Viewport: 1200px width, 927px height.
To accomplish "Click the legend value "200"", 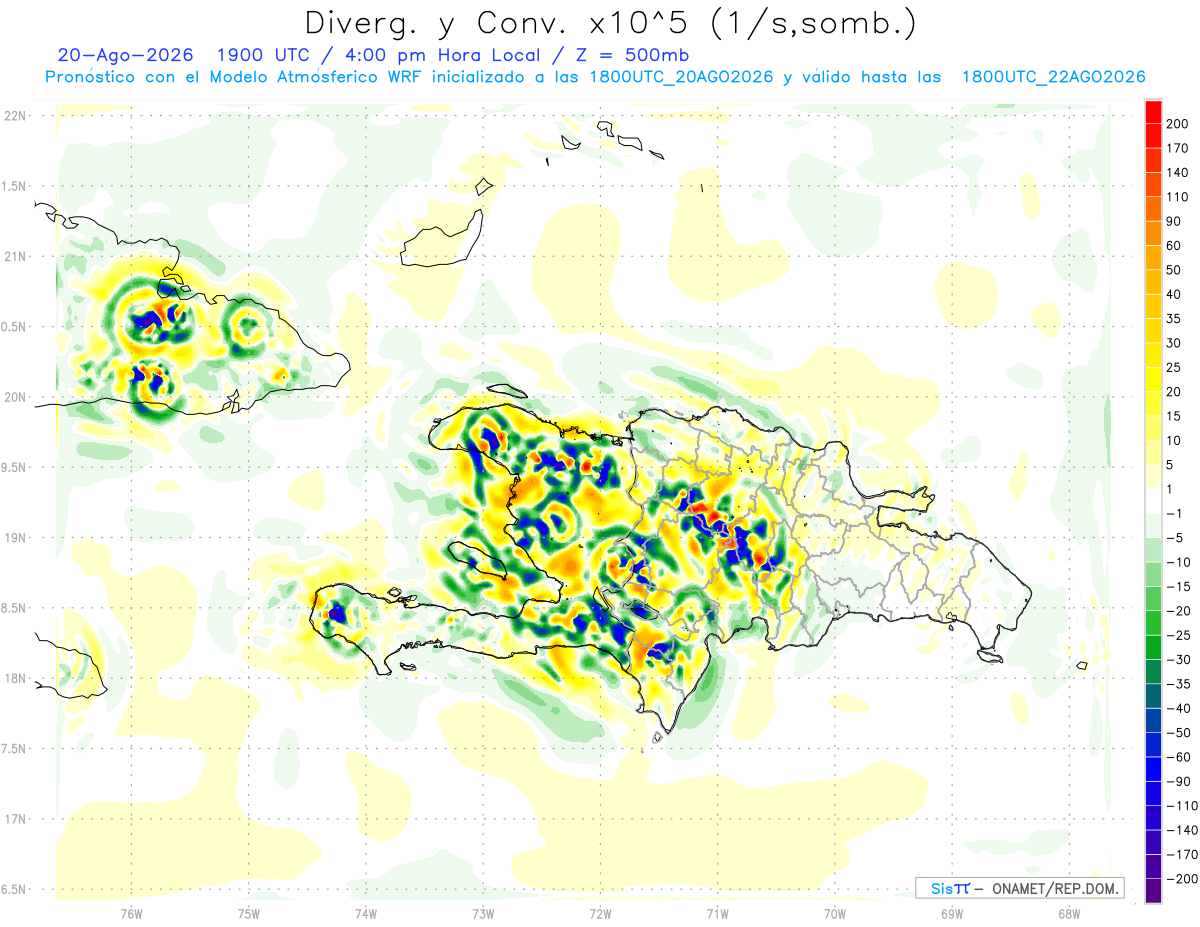I will (x=1177, y=124).
